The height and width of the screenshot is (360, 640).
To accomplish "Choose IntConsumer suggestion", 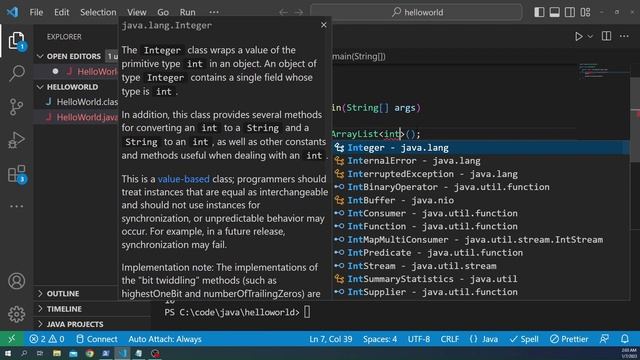I will click(x=481, y=213).
